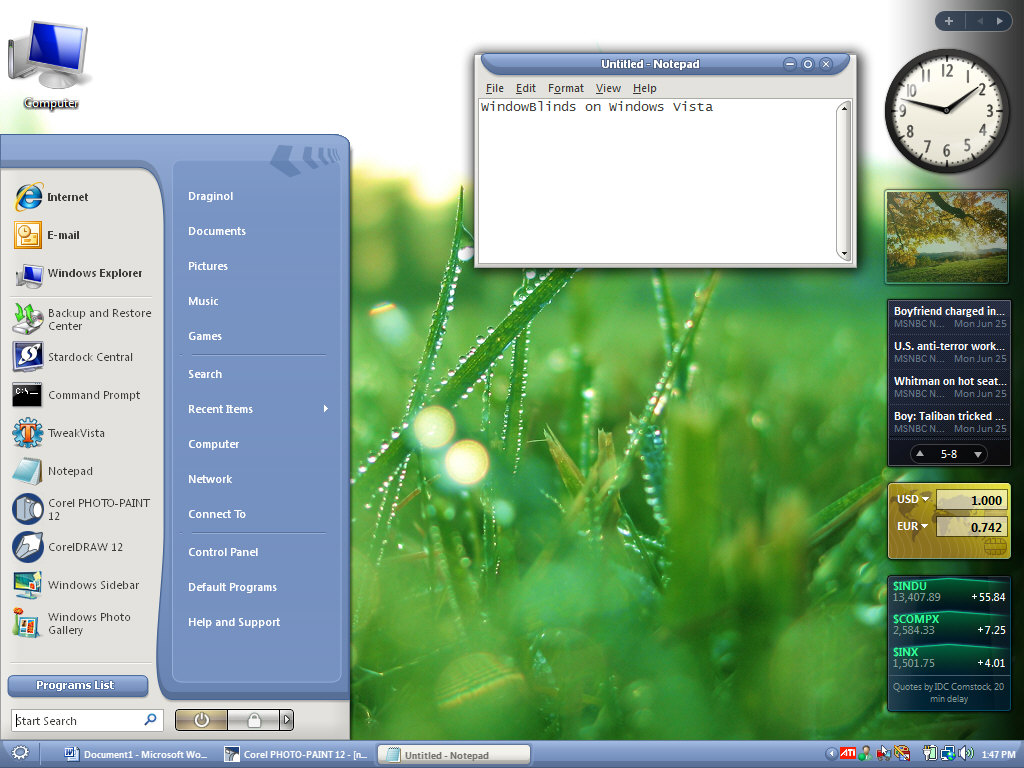The height and width of the screenshot is (768, 1024).
Task: Show next news headlines
Action: (x=978, y=454)
